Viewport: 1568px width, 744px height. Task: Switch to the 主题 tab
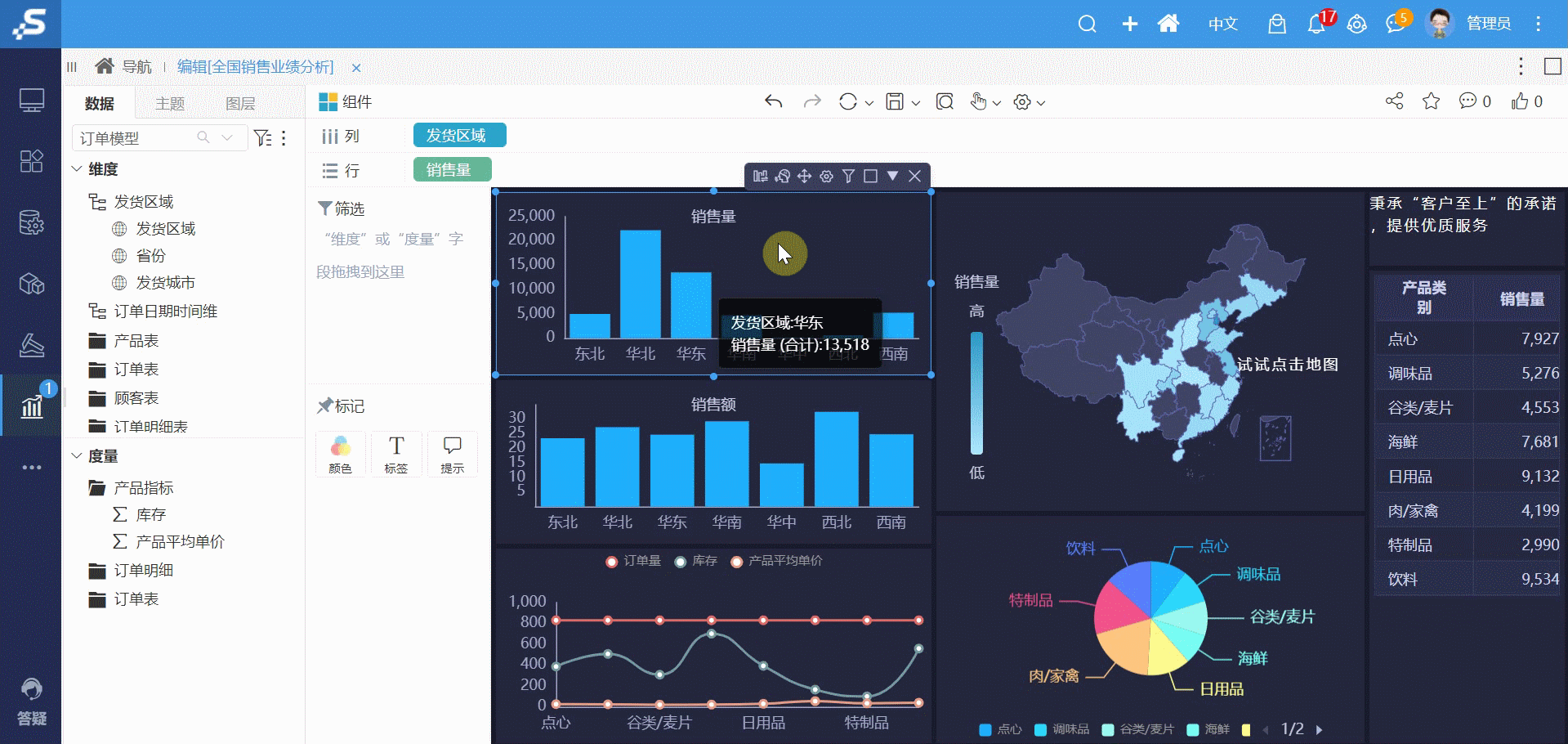coord(170,104)
